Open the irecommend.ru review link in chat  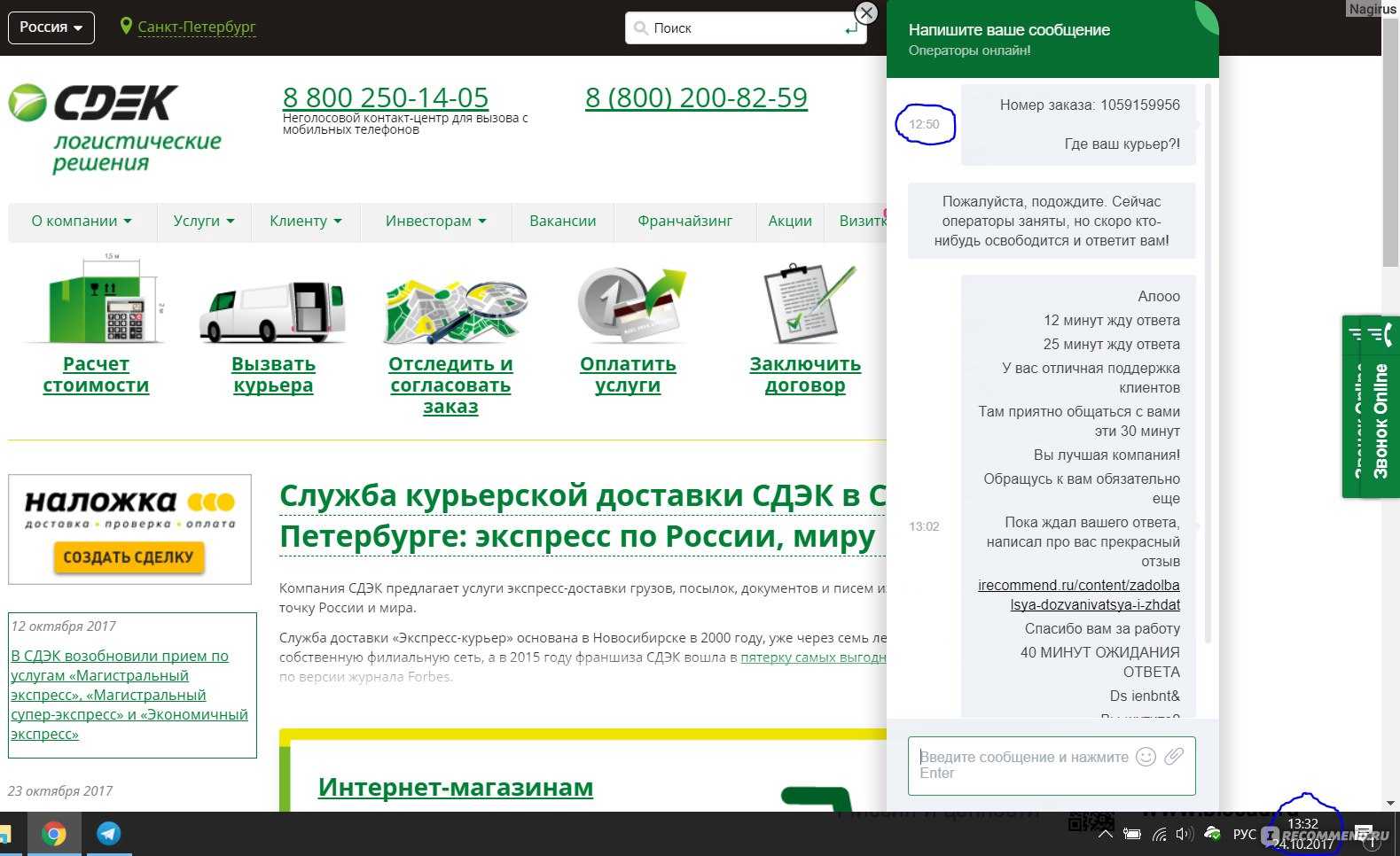pyautogui.click(x=1079, y=595)
